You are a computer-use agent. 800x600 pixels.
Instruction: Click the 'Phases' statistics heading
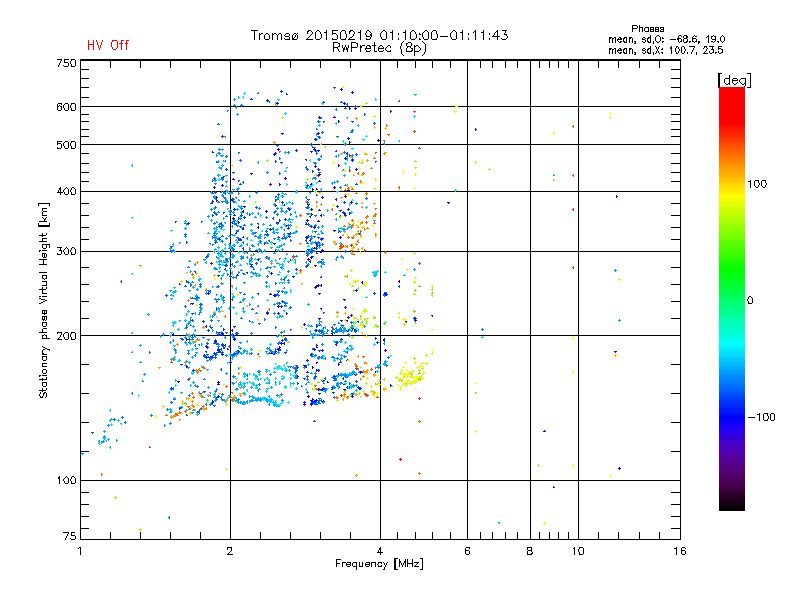click(647, 29)
